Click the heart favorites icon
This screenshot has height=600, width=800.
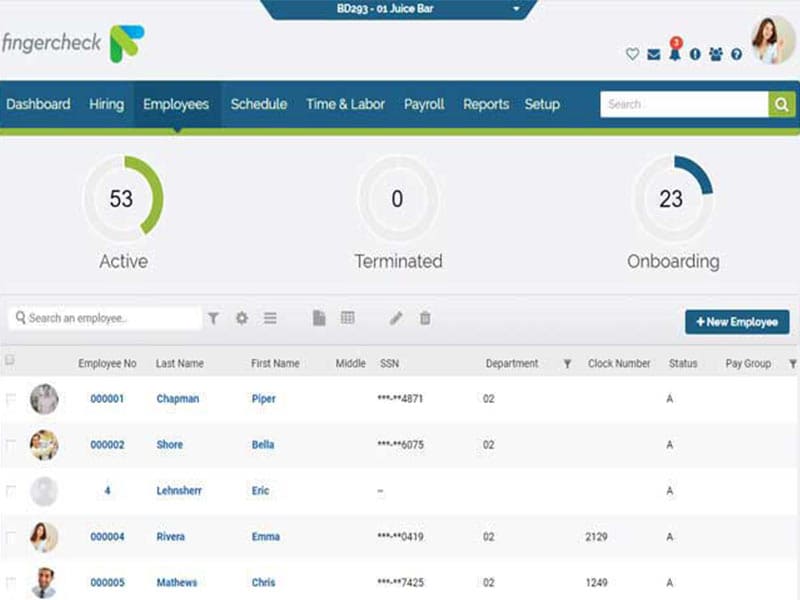pyautogui.click(x=632, y=55)
